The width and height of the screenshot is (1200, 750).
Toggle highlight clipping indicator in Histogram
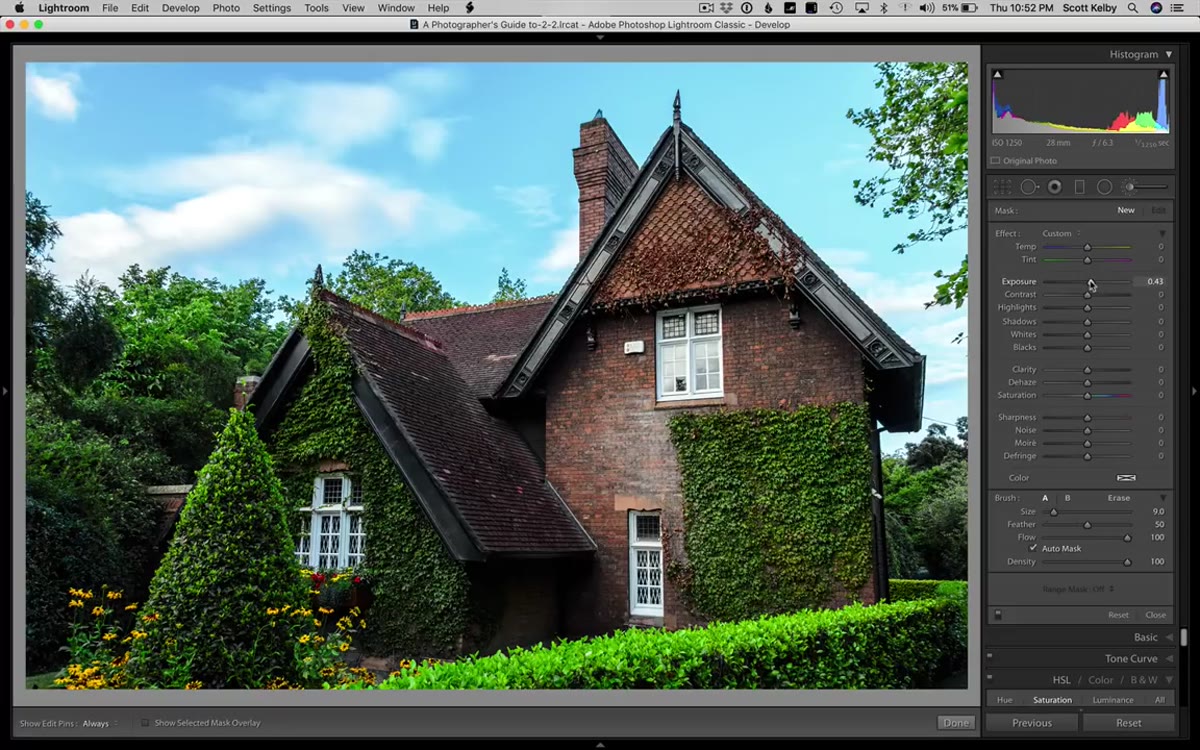pos(1163,74)
